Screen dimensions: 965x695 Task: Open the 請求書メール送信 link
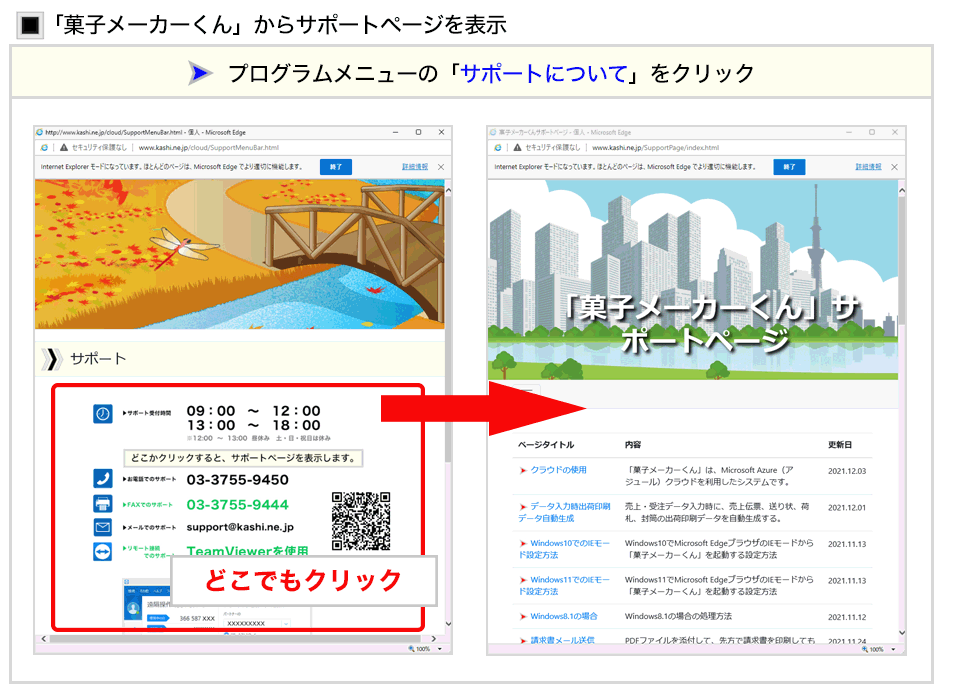click(x=563, y=640)
